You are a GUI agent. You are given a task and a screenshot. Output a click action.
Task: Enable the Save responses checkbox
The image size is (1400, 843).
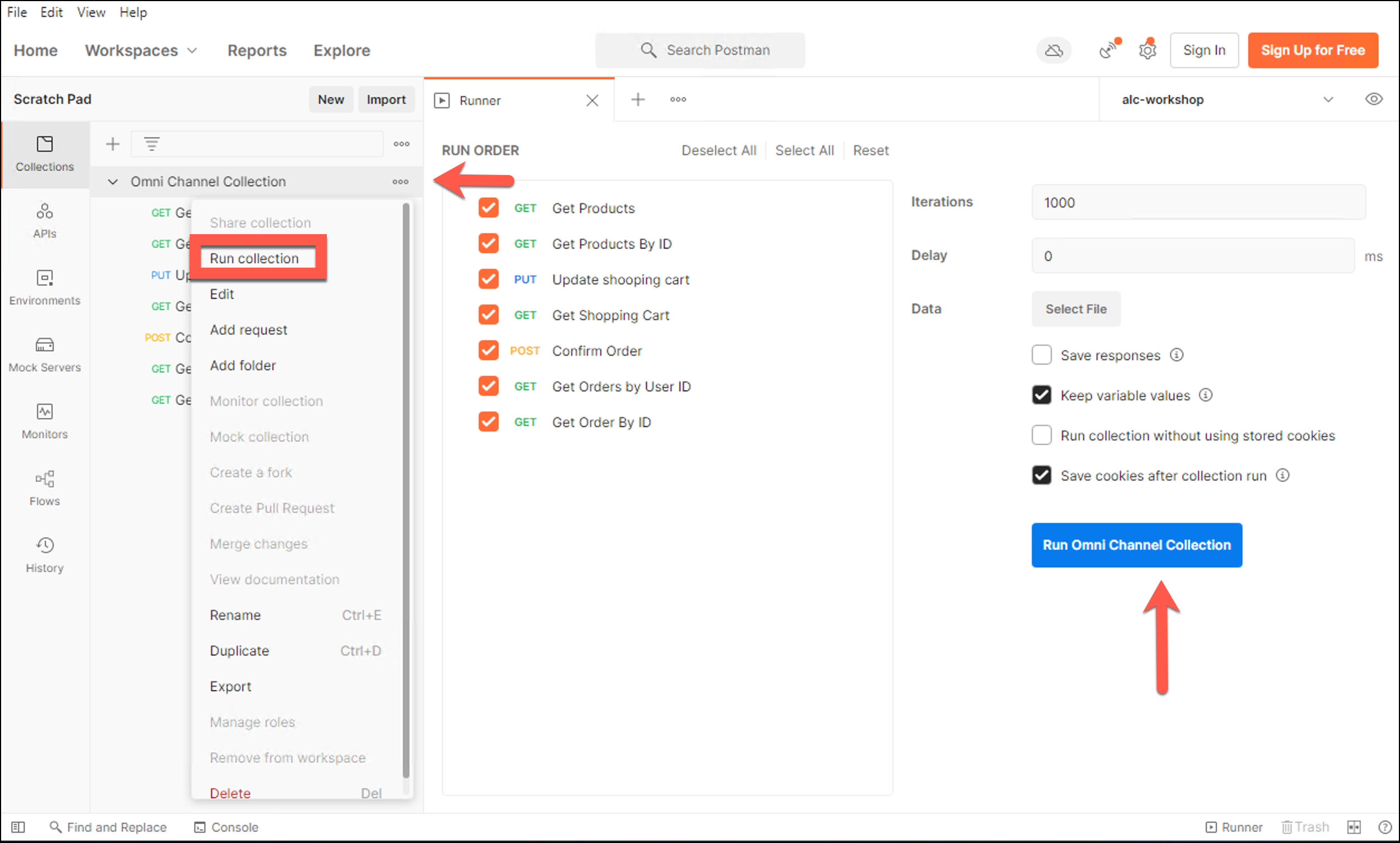point(1041,355)
